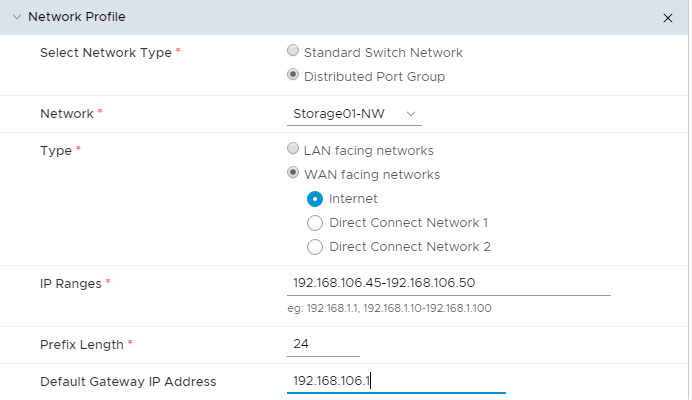Select Distributed Port Group radio button
This screenshot has height=400, width=692.
pyautogui.click(x=293, y=75)
